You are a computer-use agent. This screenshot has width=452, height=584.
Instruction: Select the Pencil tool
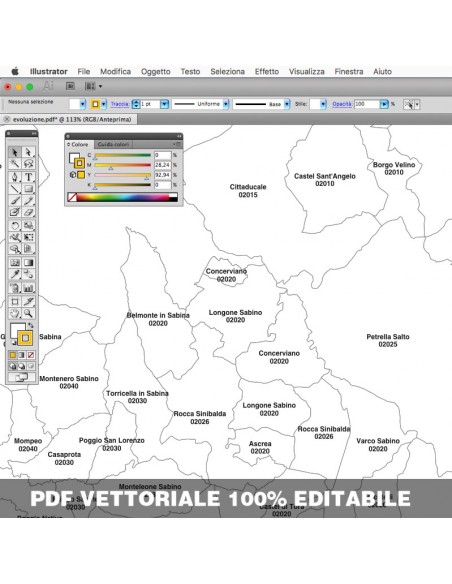point(28,201)
